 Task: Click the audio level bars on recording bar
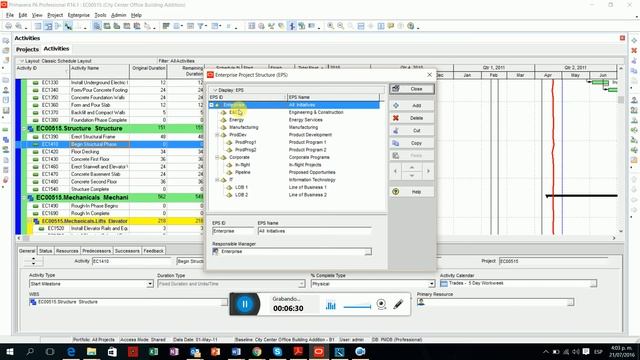[x=331, y=305]
